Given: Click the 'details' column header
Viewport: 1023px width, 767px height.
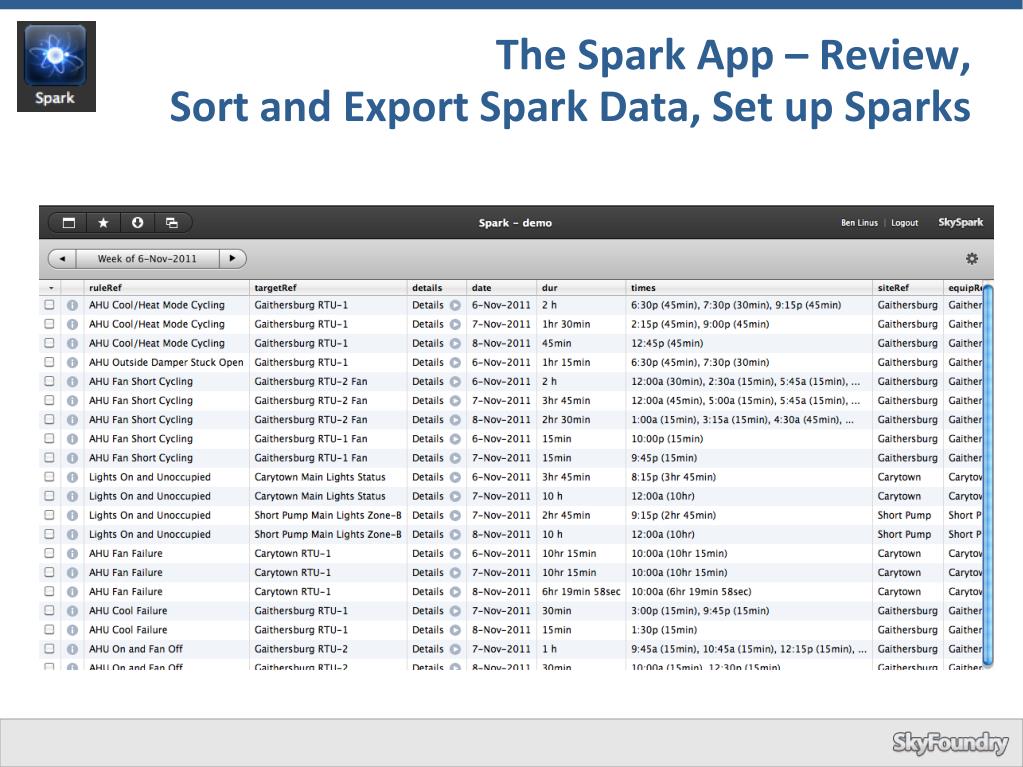Looking at the screenshot, I should (x=427, y=288).
